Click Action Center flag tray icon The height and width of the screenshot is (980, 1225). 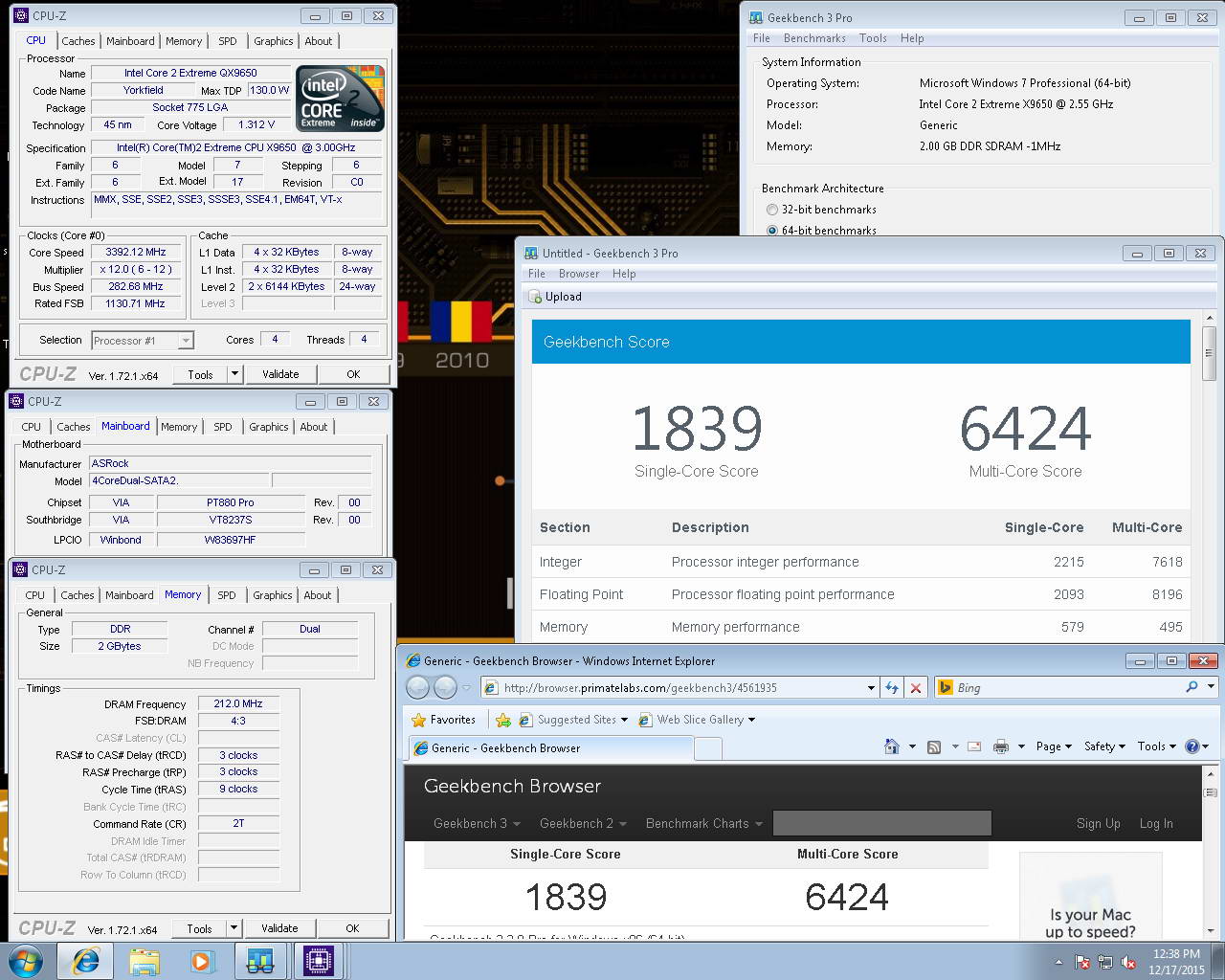pos(1082,962)
